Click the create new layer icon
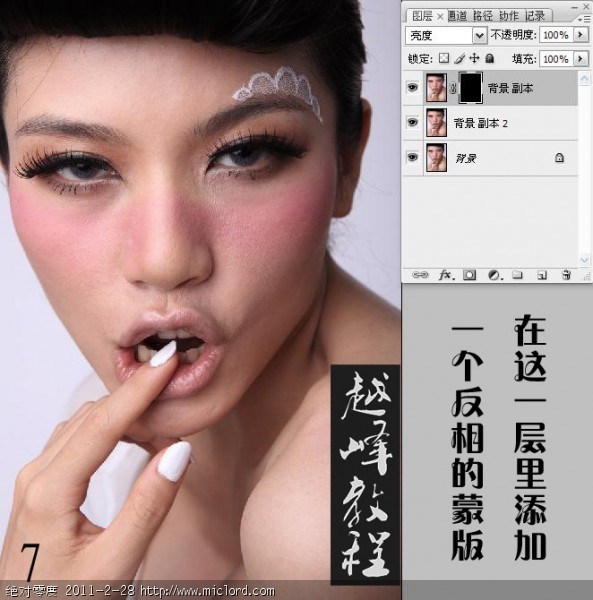593x600 pixels. [x=542, y=275]
